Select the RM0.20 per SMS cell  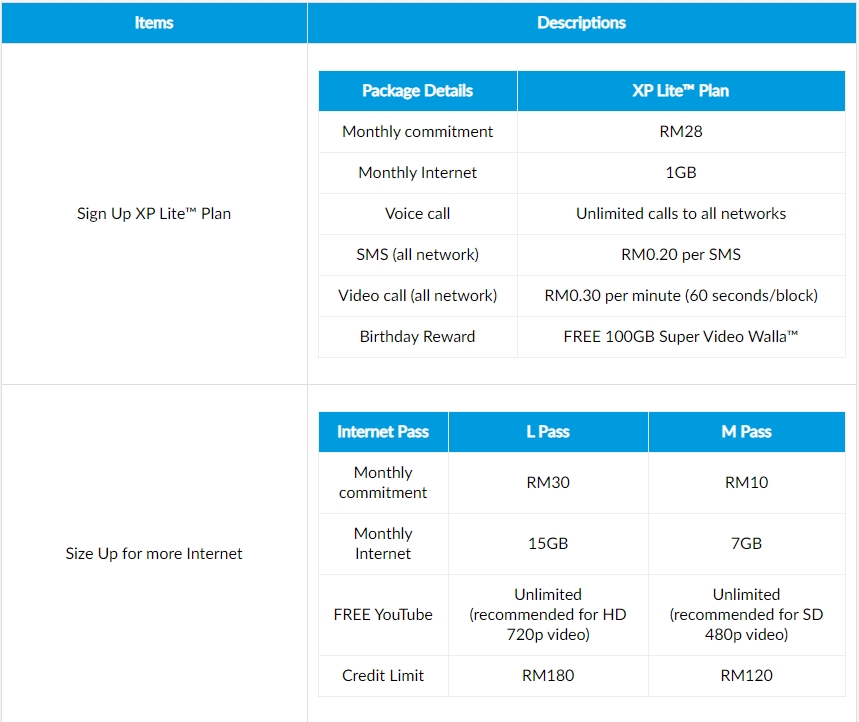680,255
